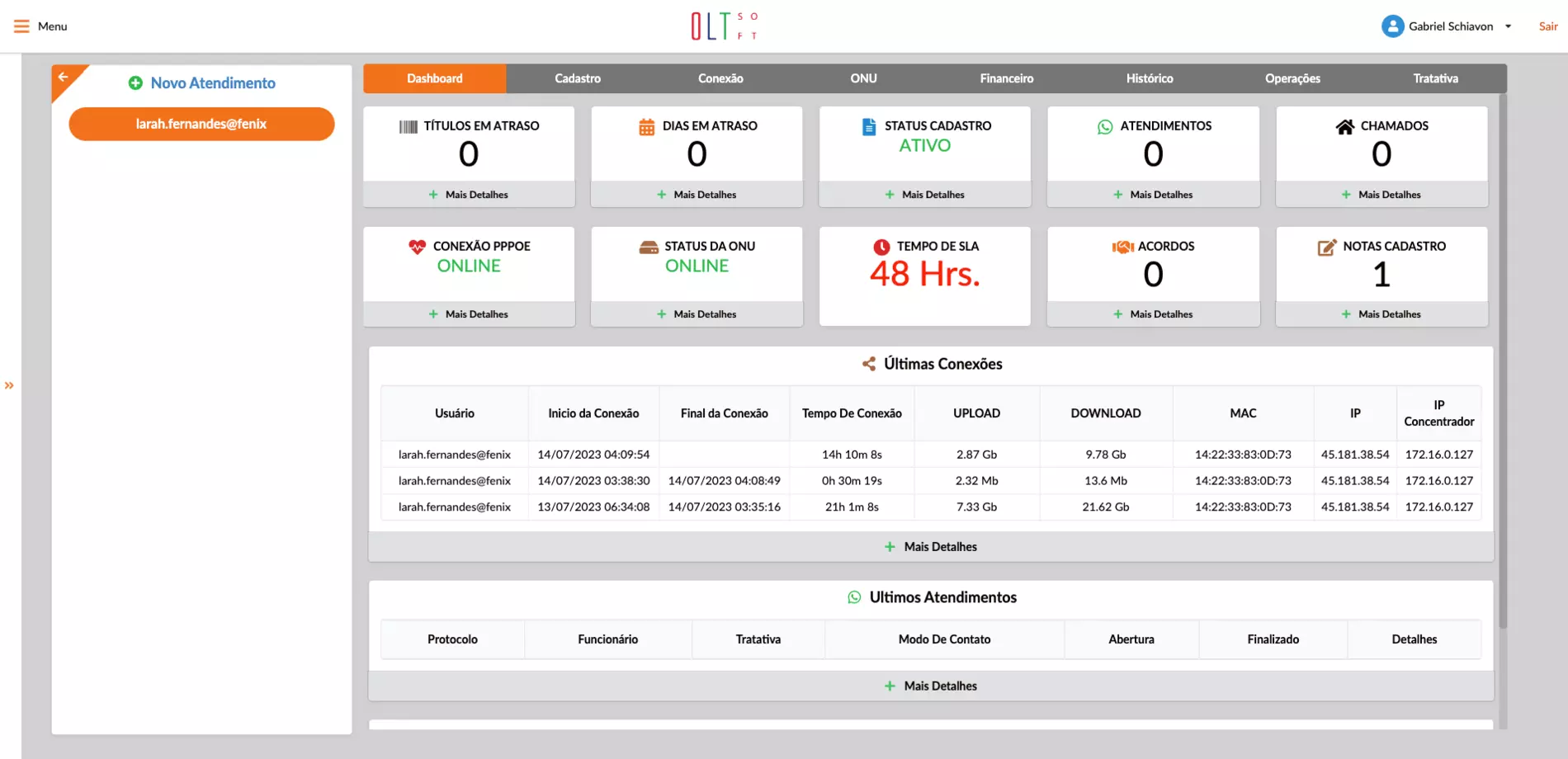Click the Funcionário column header
Viewport: 1568px width, 759px height.
[608, 639]
